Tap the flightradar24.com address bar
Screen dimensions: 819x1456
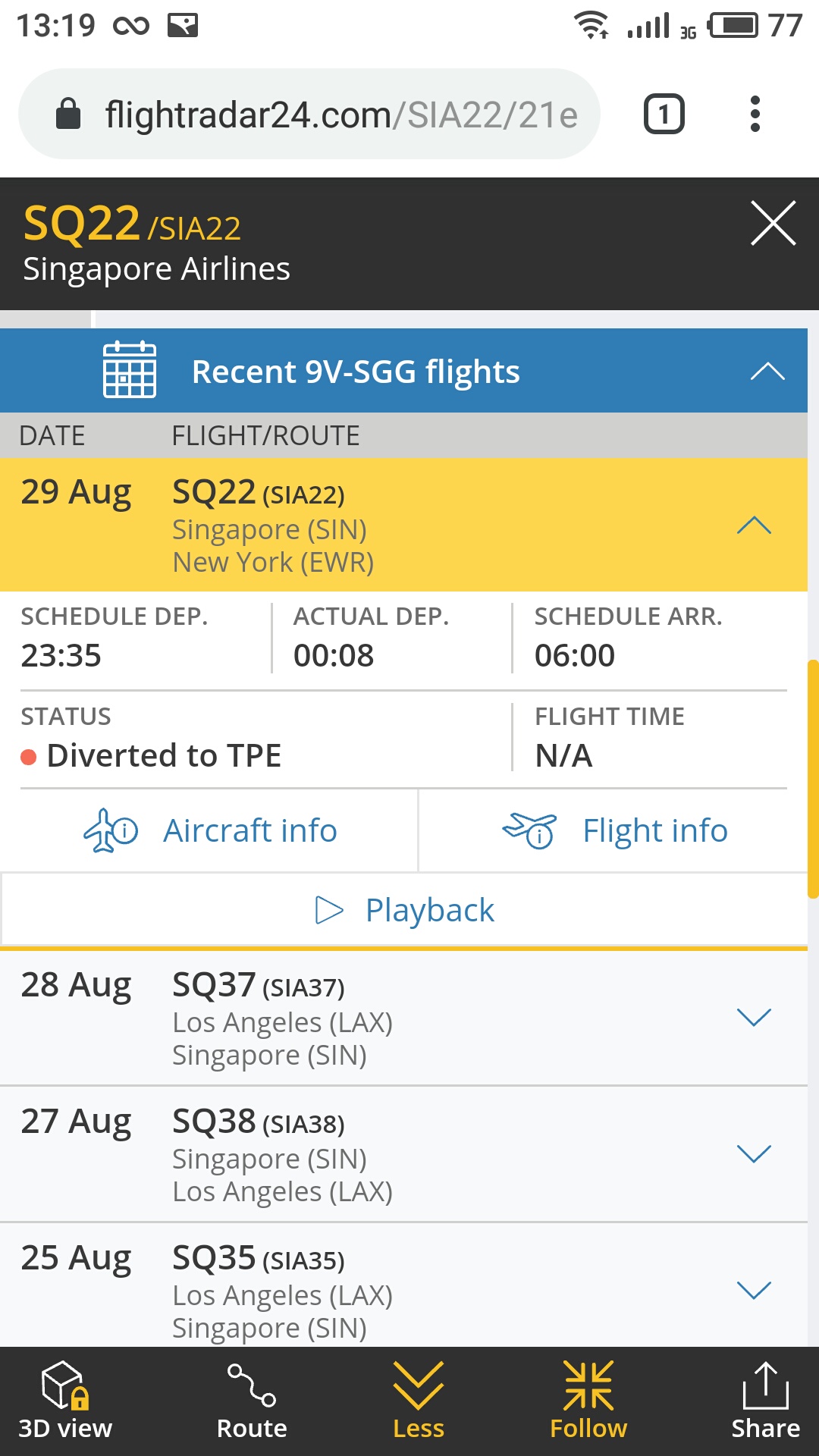(x=341, y=115)
